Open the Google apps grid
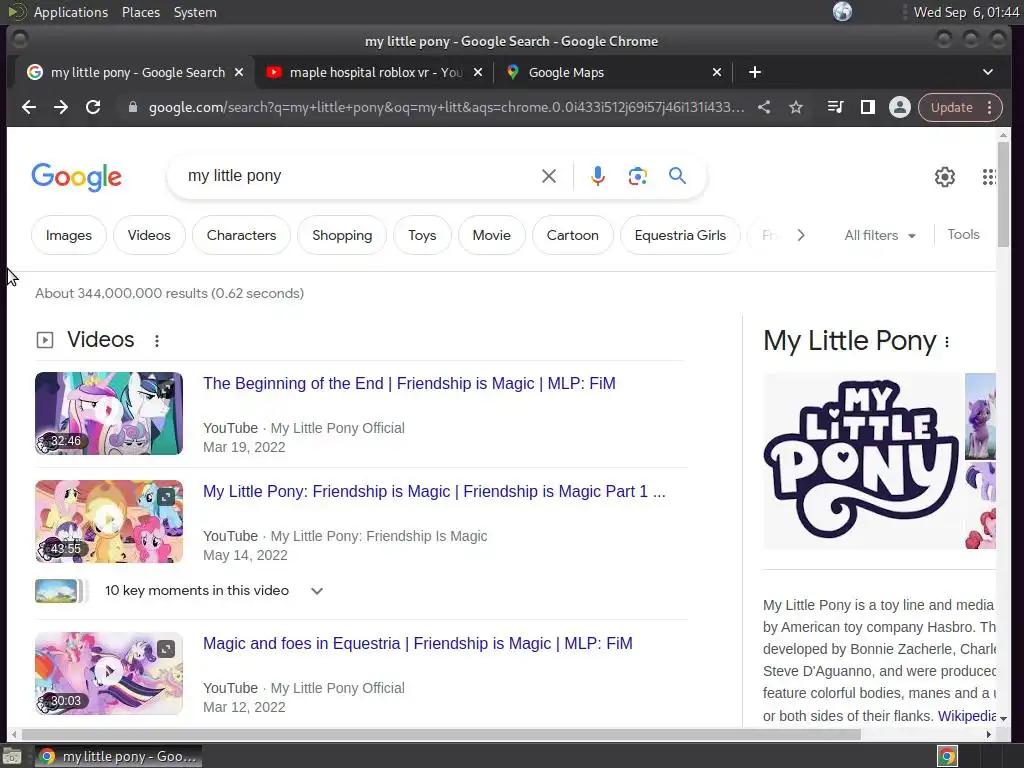 (989, 176)
